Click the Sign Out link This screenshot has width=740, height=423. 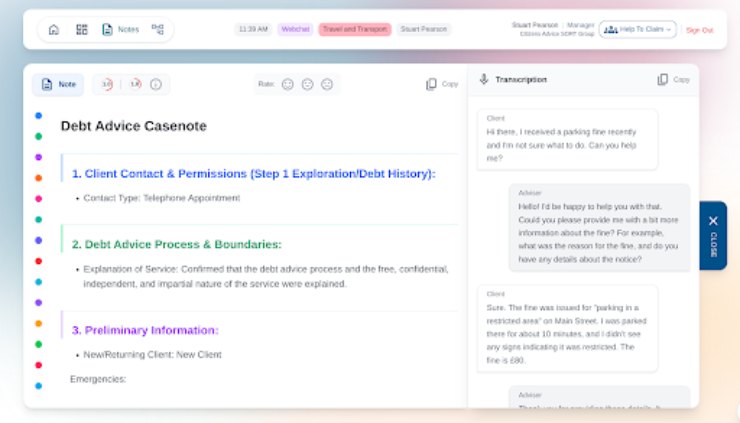[699, 30]
